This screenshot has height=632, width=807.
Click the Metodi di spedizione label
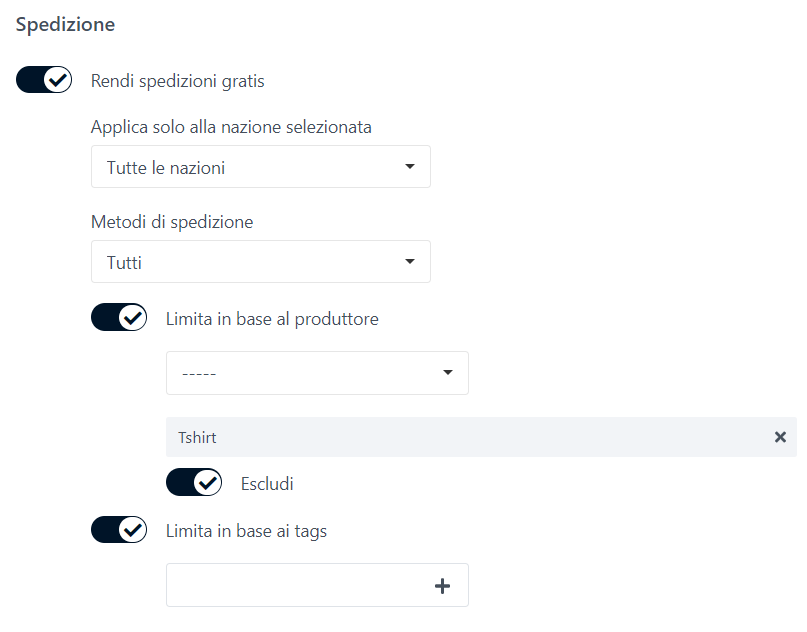click(x=172, y=222)
